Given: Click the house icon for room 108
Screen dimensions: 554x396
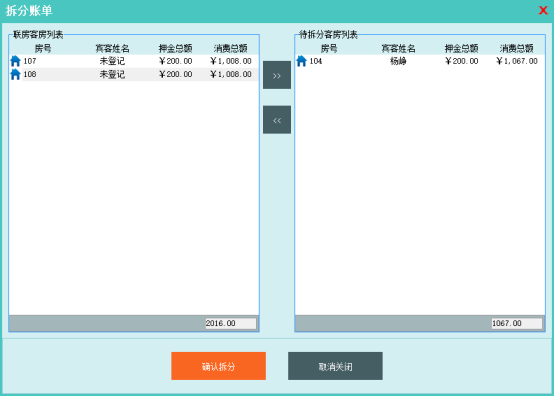Looking at the screenshot, I should 15,75.
